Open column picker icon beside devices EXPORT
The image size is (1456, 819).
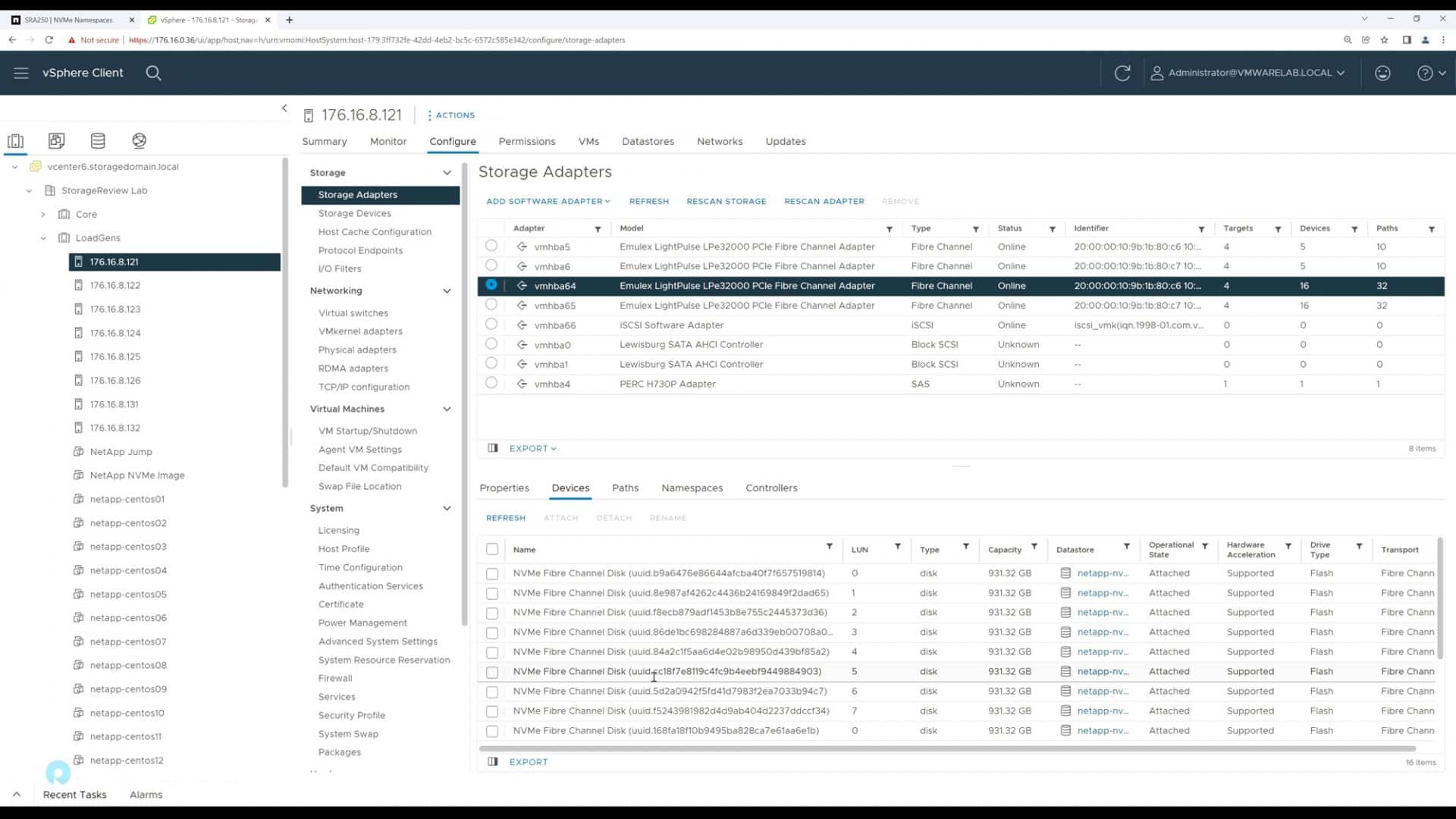493,762
